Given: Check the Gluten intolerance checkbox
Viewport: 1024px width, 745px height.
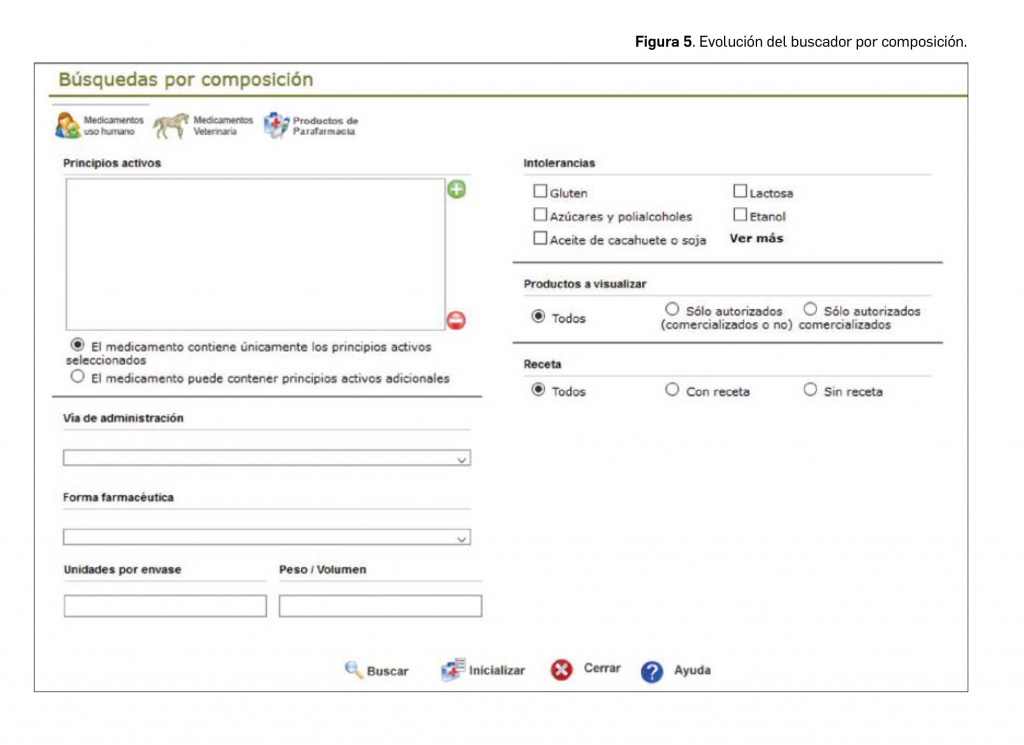Looking at the screenshot, I should pos(540,191).
